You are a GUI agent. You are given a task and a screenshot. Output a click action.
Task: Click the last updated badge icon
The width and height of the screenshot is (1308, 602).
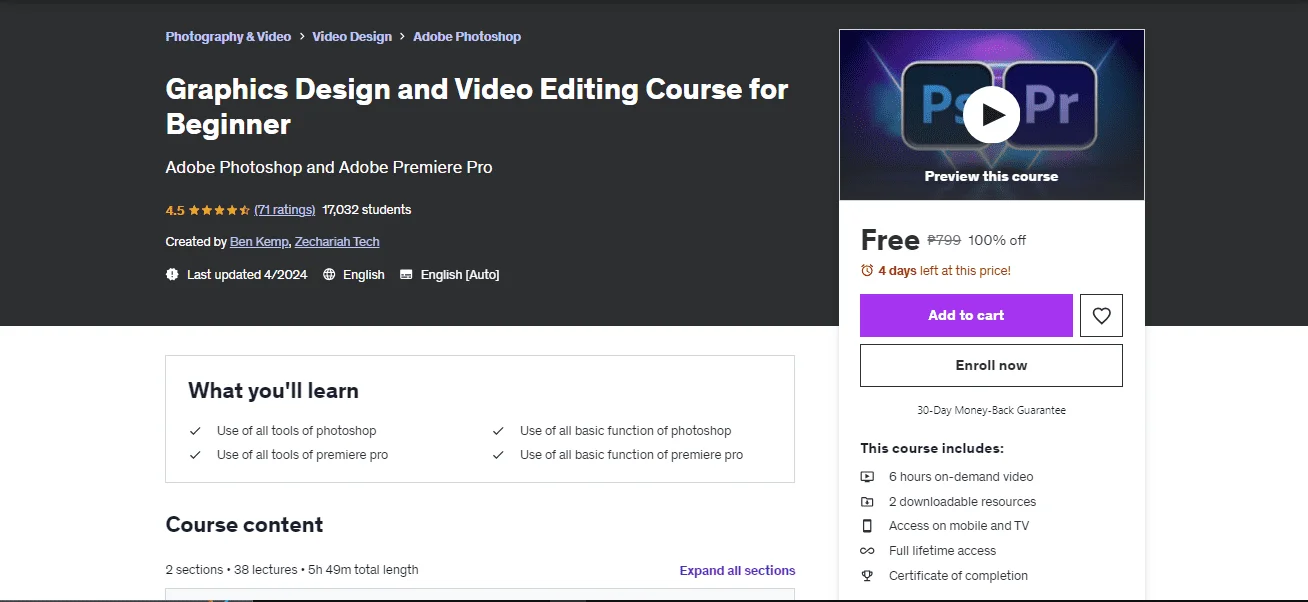[x=172, y=274]
